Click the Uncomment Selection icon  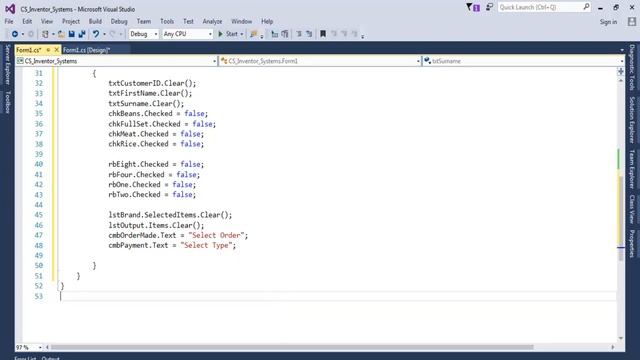point(284,34)
